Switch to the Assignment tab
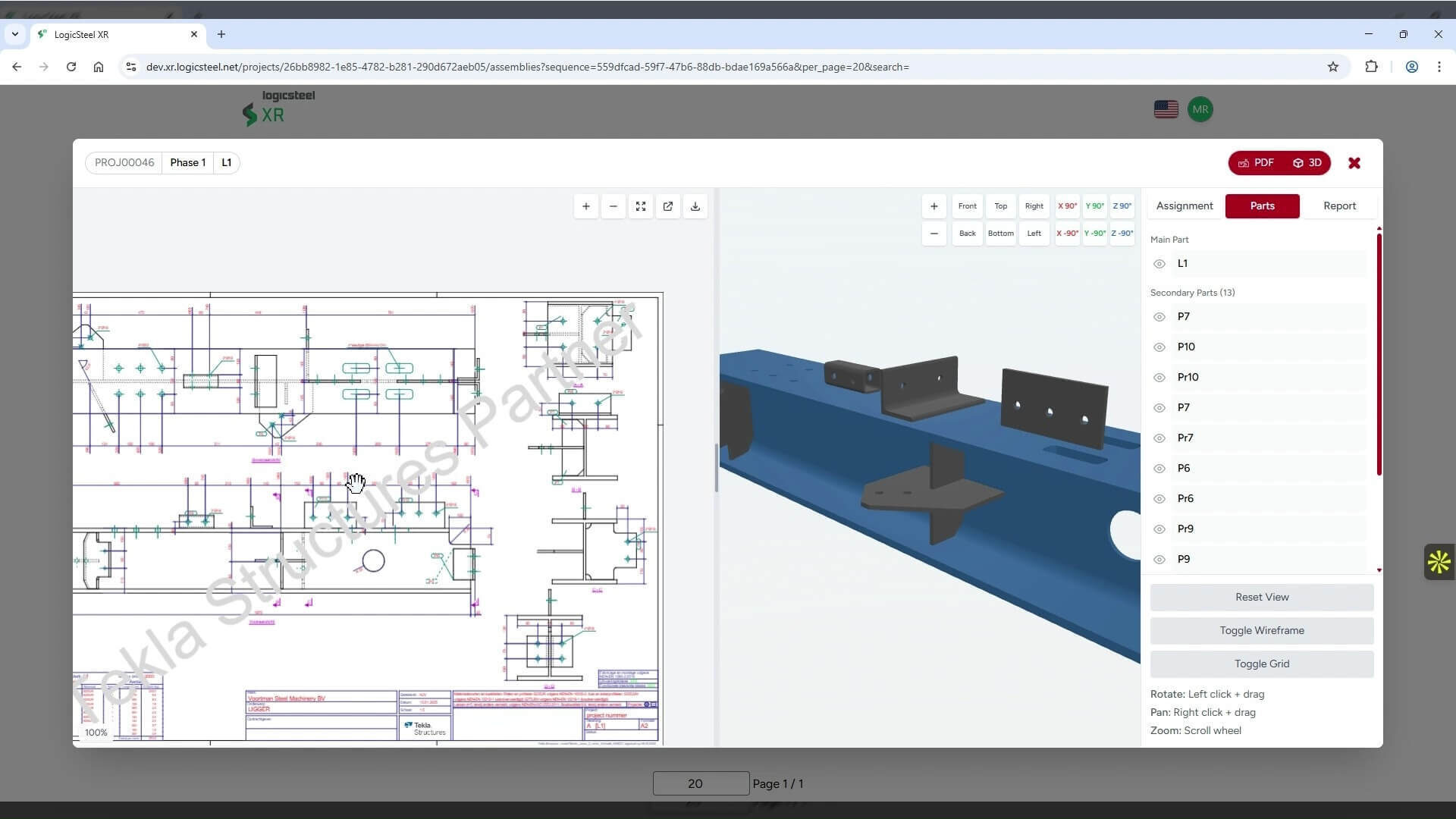The width and height of the screenshot is (1456, 819). pos(1185,206)
